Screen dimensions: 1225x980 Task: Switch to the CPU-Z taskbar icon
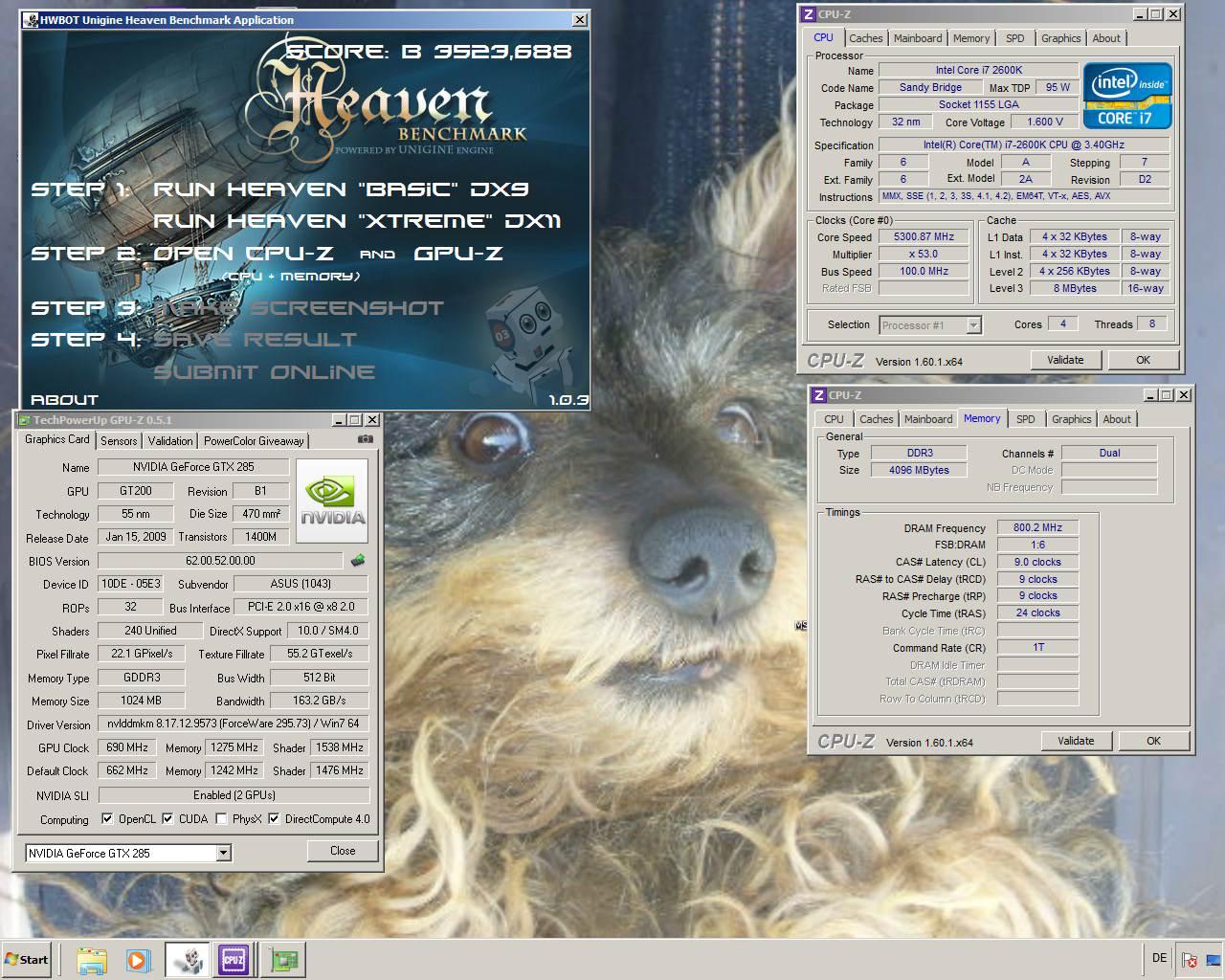tap(234, 959)
